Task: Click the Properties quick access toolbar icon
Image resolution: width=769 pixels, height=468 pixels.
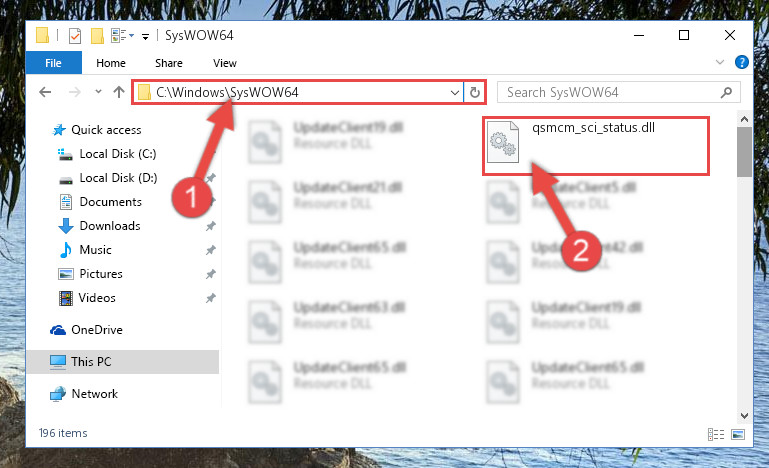Action: 75,36
